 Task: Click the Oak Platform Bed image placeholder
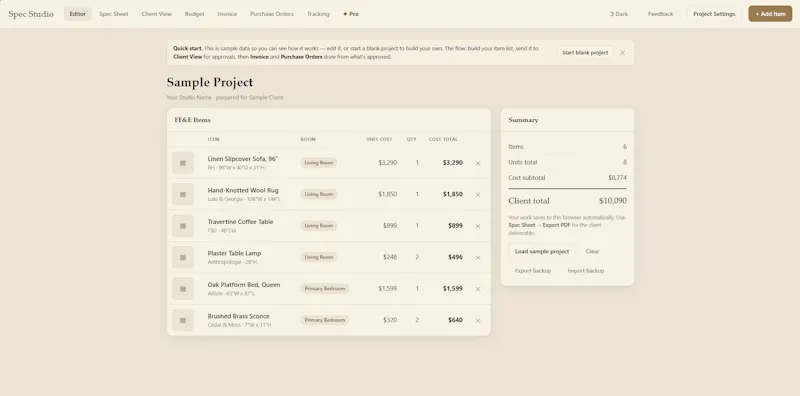pyautogui.click(x=183, y=289)
